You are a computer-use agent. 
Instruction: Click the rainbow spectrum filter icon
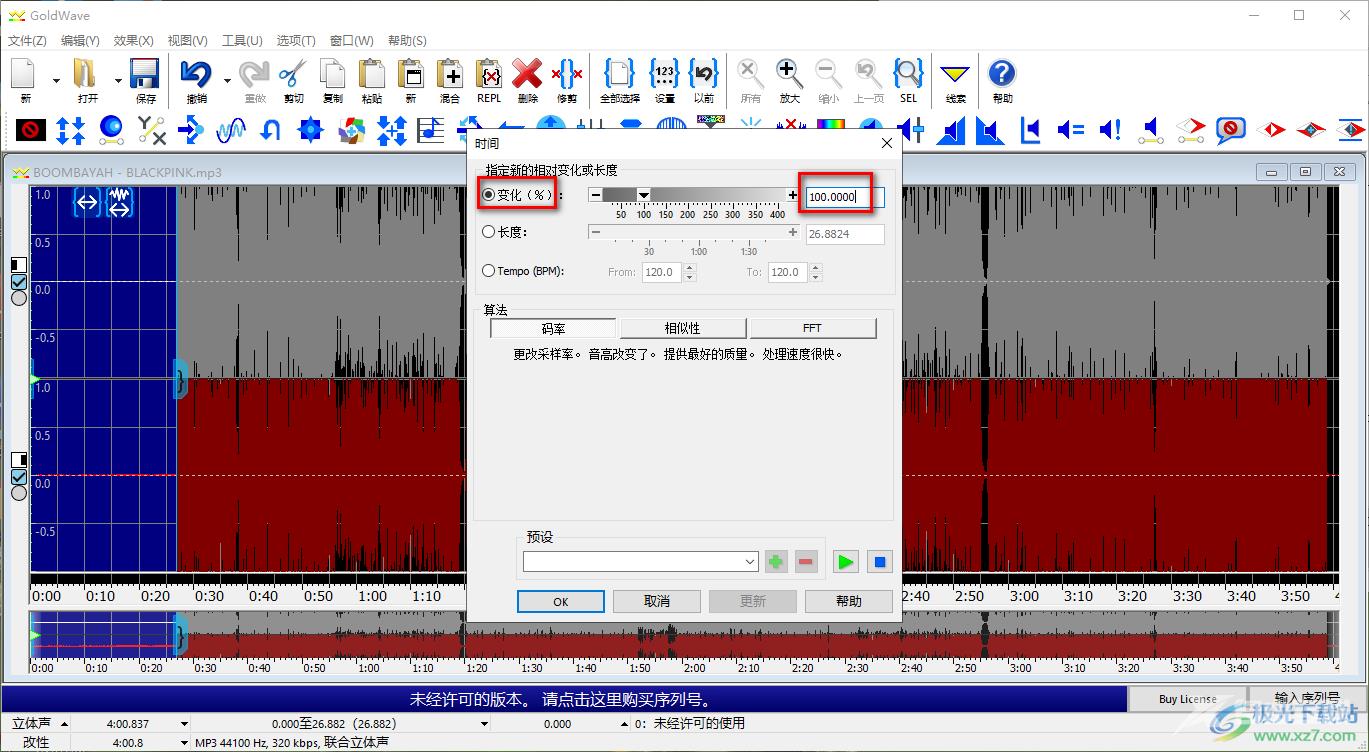[831, 124]
